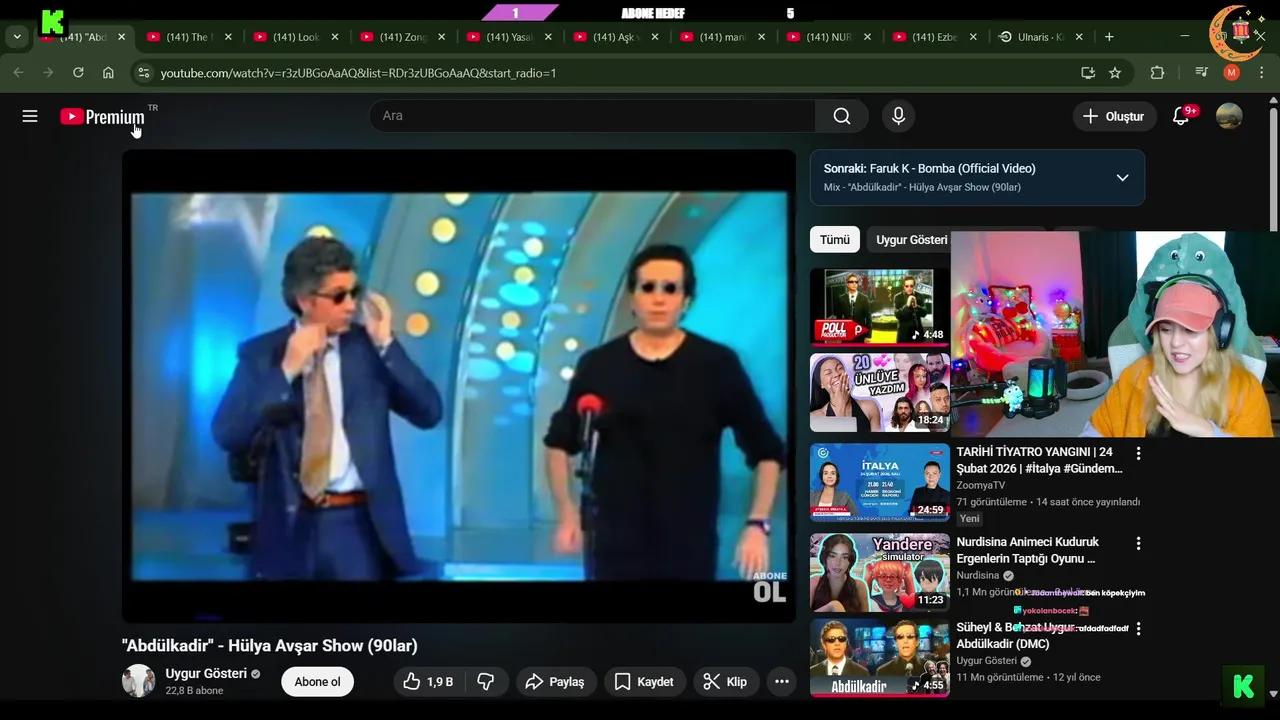Share the video with Paylaş
Screen dimensions: 1280x720
(x=555, y=682)
